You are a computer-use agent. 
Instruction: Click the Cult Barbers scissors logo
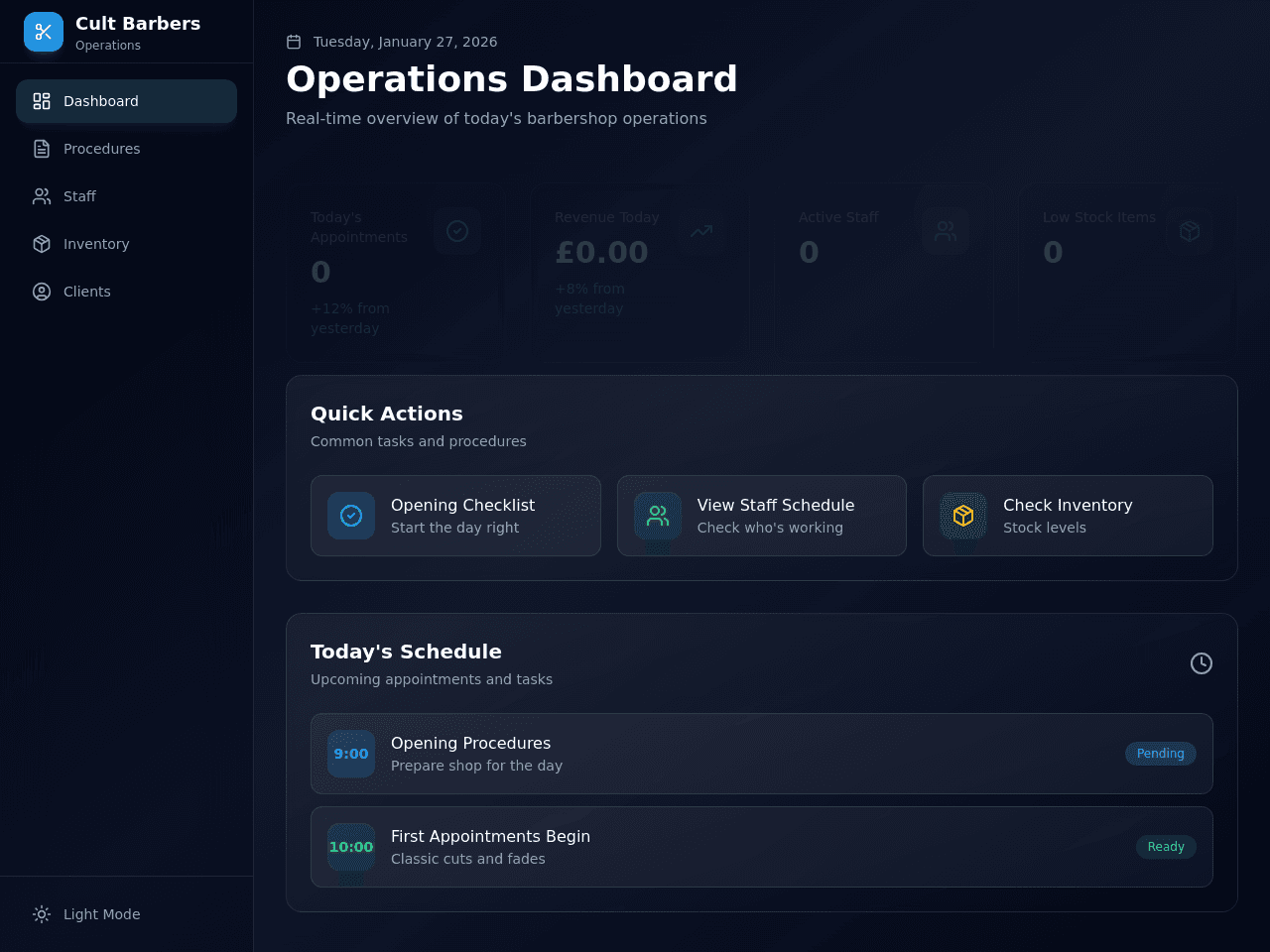[44, 32]
